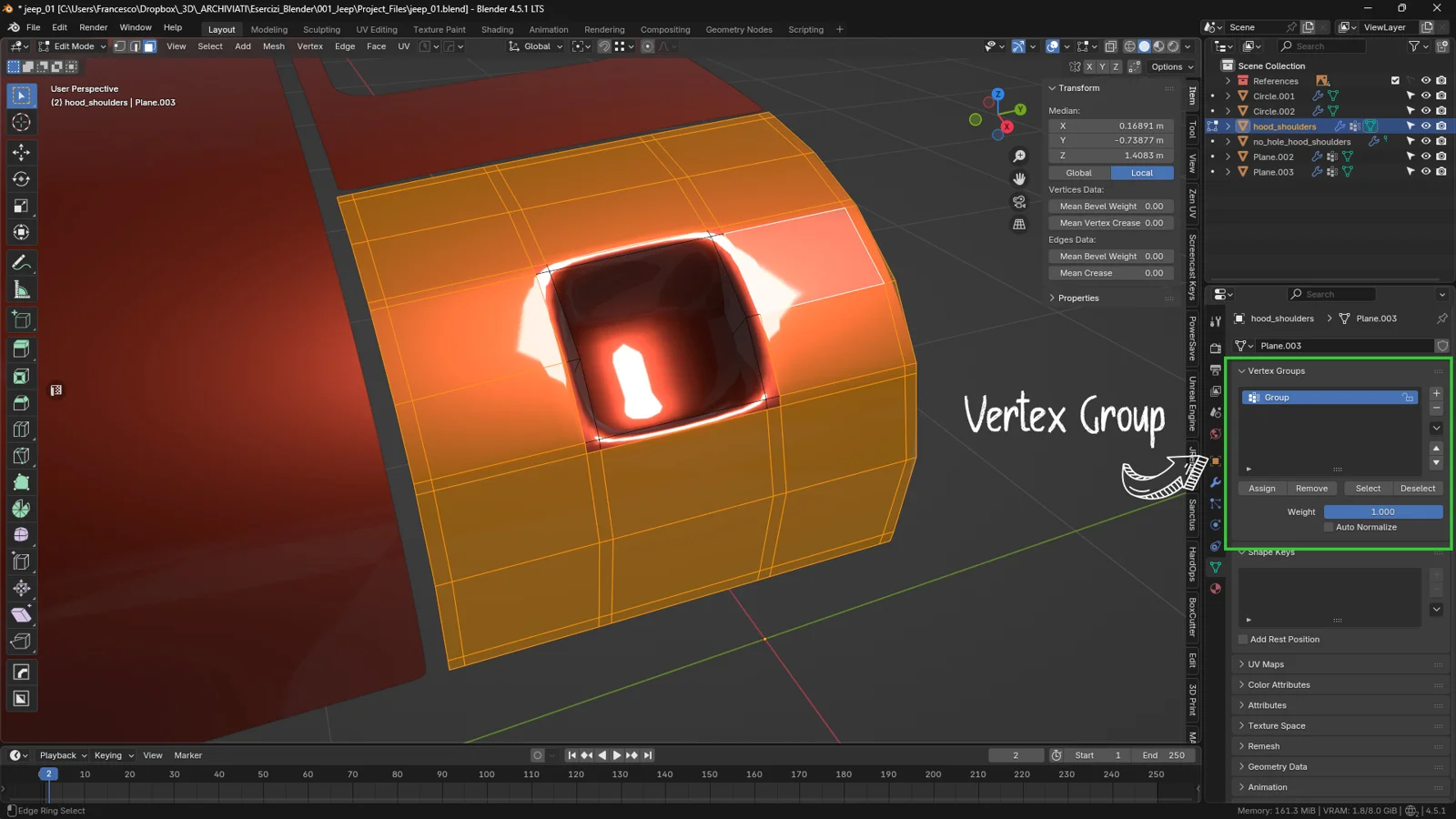This screenshot has width=1456, height=819.
Task: Select the Annotate tool
Action: pos(21,263)
